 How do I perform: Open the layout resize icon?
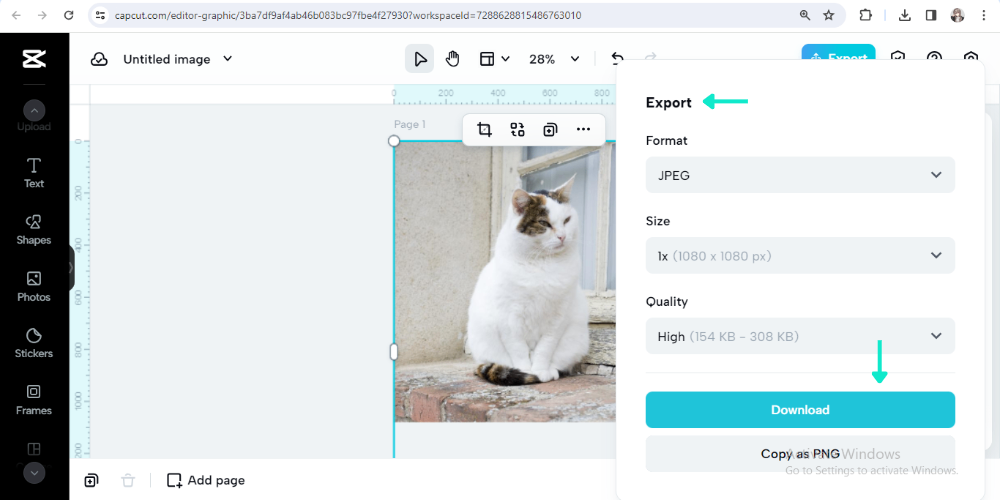pos(487,59)
